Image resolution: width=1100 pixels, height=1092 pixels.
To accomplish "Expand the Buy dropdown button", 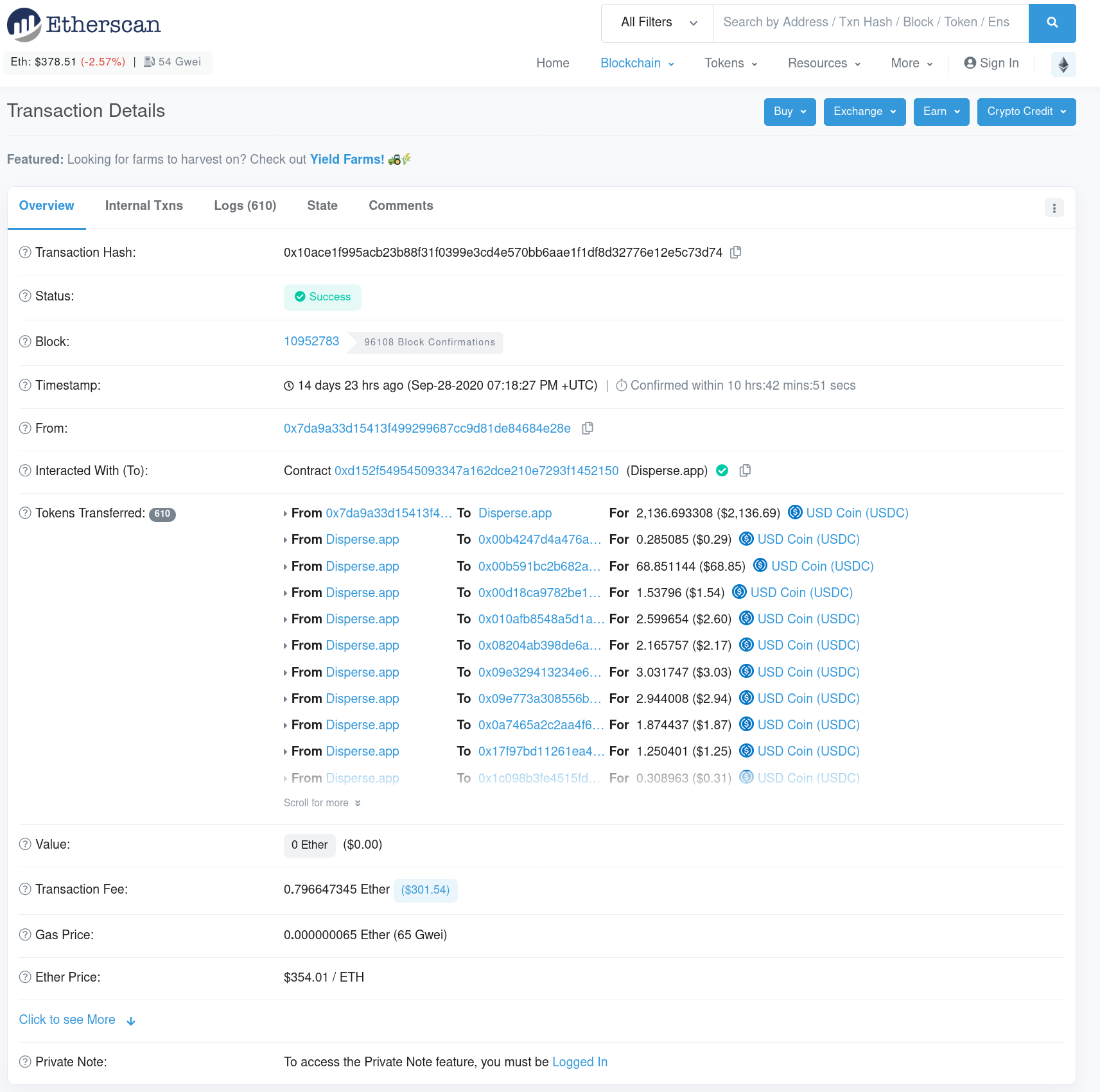I will click(x=789, y=112).
